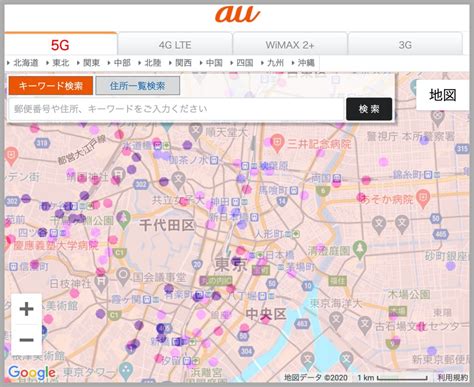474x387 pixels.
Task: Click the 千代田区 ward label
Action: click(167, 226)
